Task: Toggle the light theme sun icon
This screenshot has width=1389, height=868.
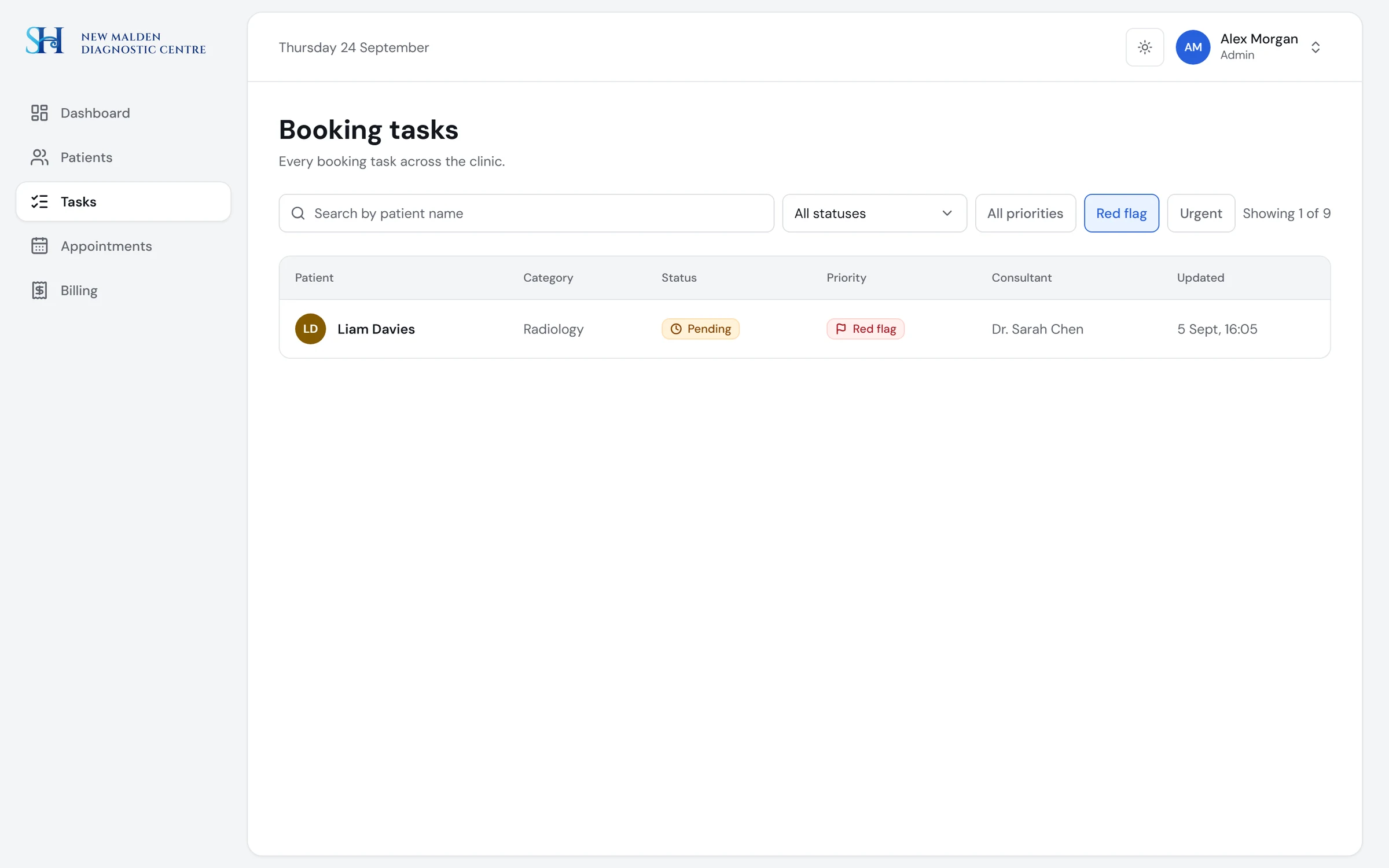Action: tap(1145, 47)
